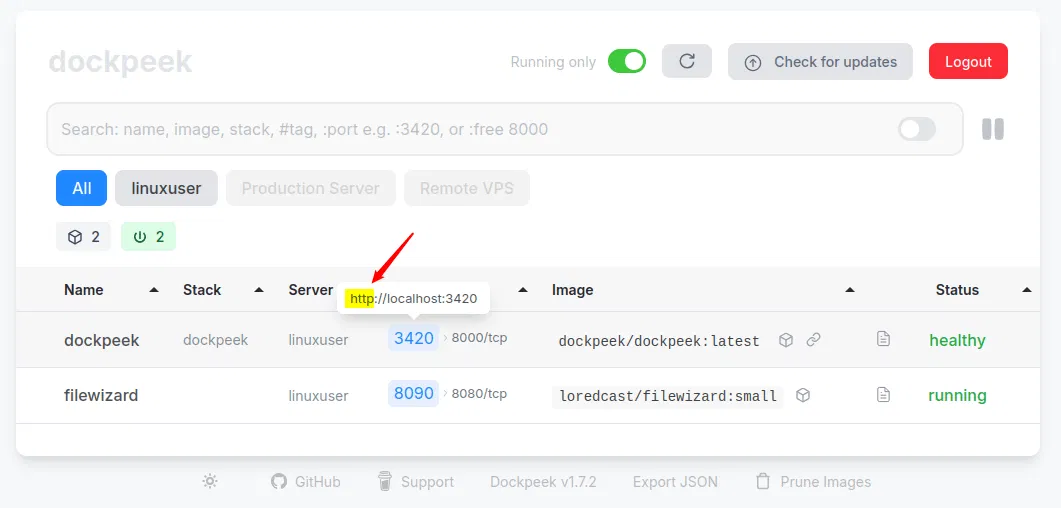This screenshot has width=1061, height=508.
Task: Click the filewizard container name
Action: (x=101, y=395)
